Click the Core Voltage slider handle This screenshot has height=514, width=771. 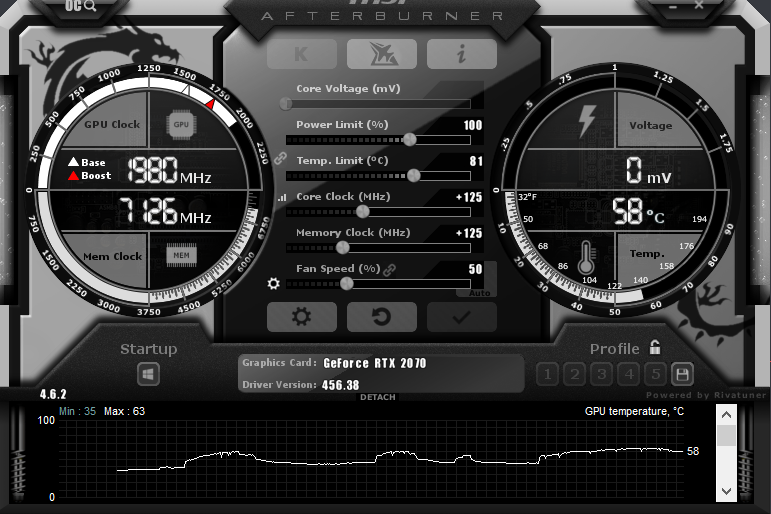(x=286, y=103)
